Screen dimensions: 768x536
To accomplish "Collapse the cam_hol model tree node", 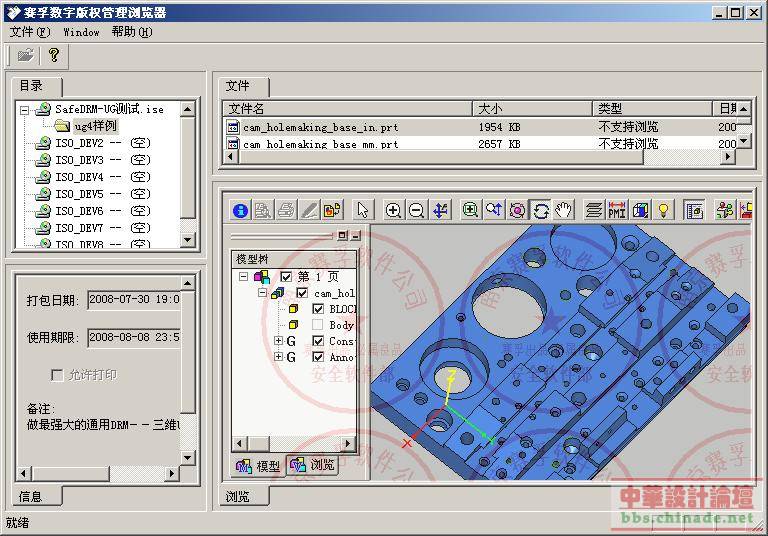I will (263, 293).
